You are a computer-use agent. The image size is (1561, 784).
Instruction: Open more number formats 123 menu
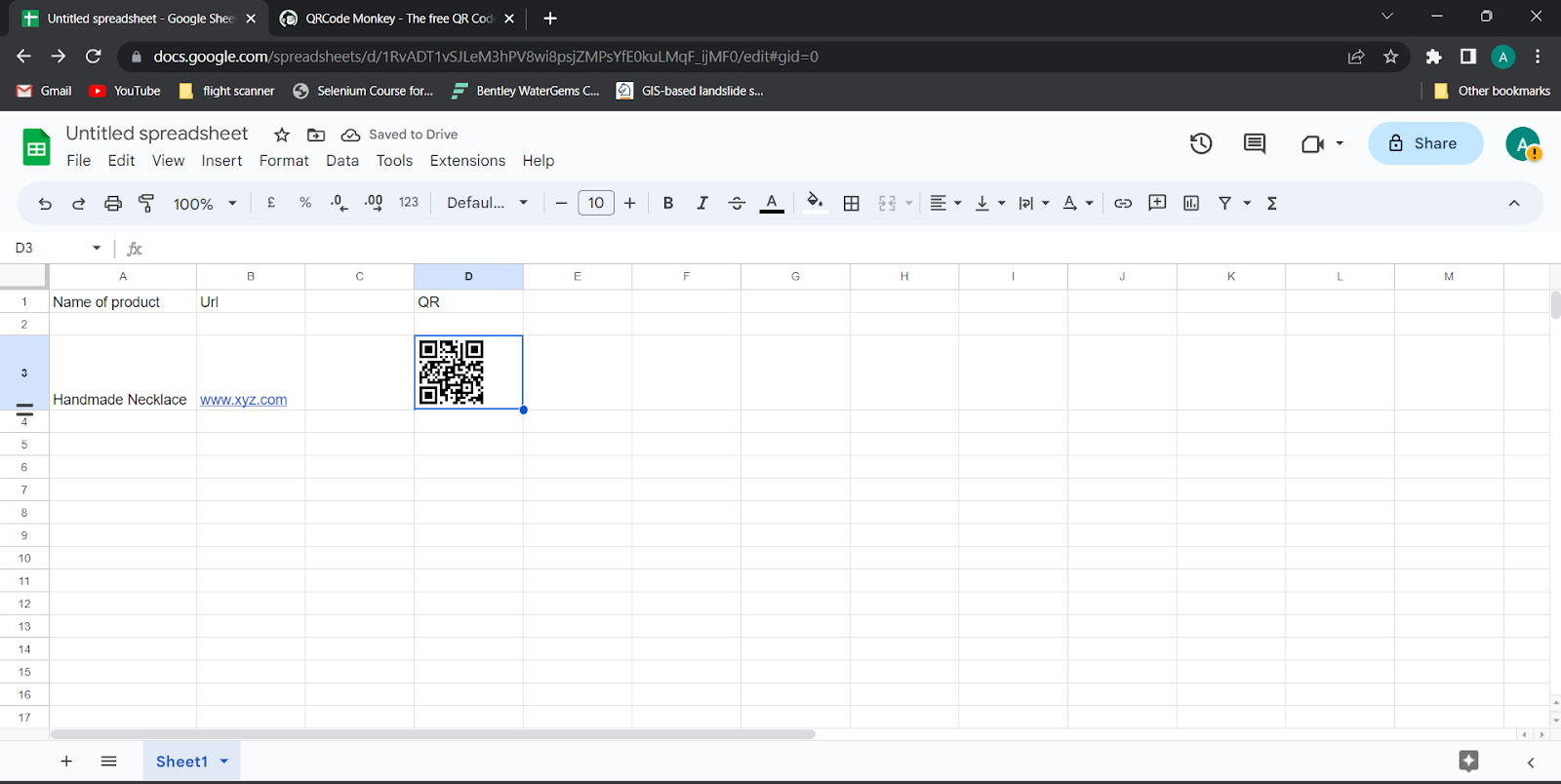409,203
